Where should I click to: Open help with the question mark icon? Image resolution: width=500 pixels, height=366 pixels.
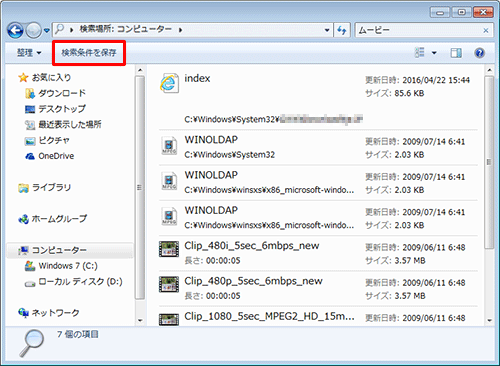coord(479,53)
